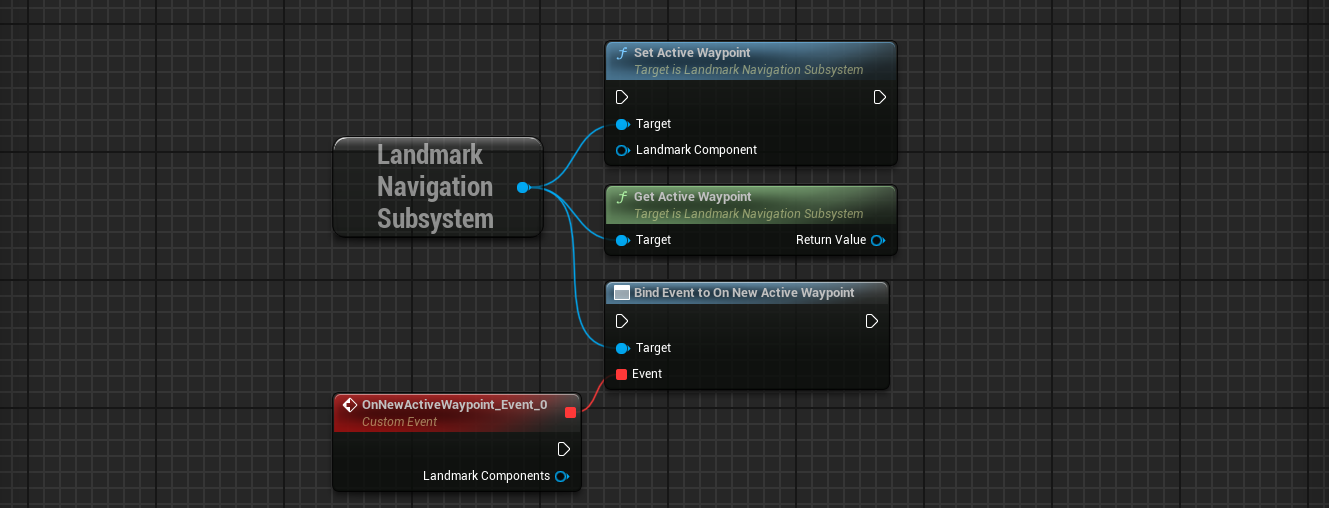The width and height of the screenshot is (1329, 508).
Task: Click the Landmark Components output pin
Action: pos(562,476)
